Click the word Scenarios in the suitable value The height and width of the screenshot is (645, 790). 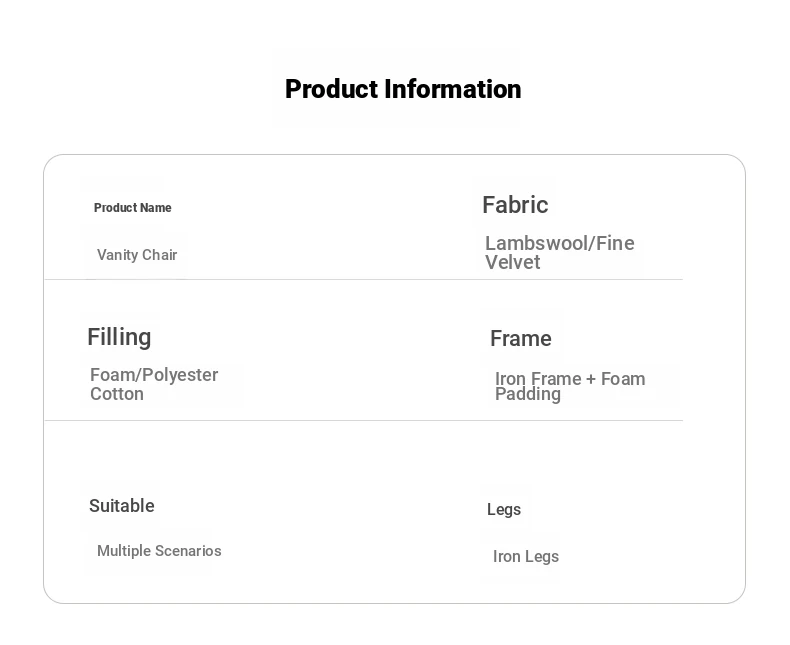188,551
